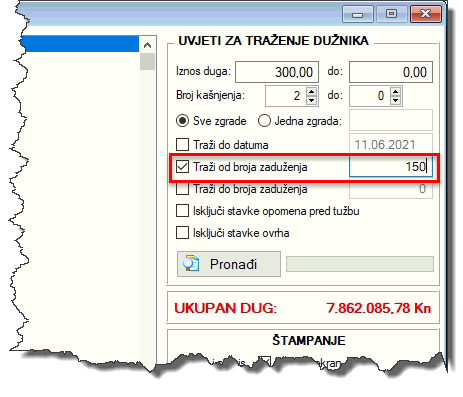The height and width of the screenshot is (397, 463).
Task: Click the Pronađi search icon
Action: [x=191, y=263]
